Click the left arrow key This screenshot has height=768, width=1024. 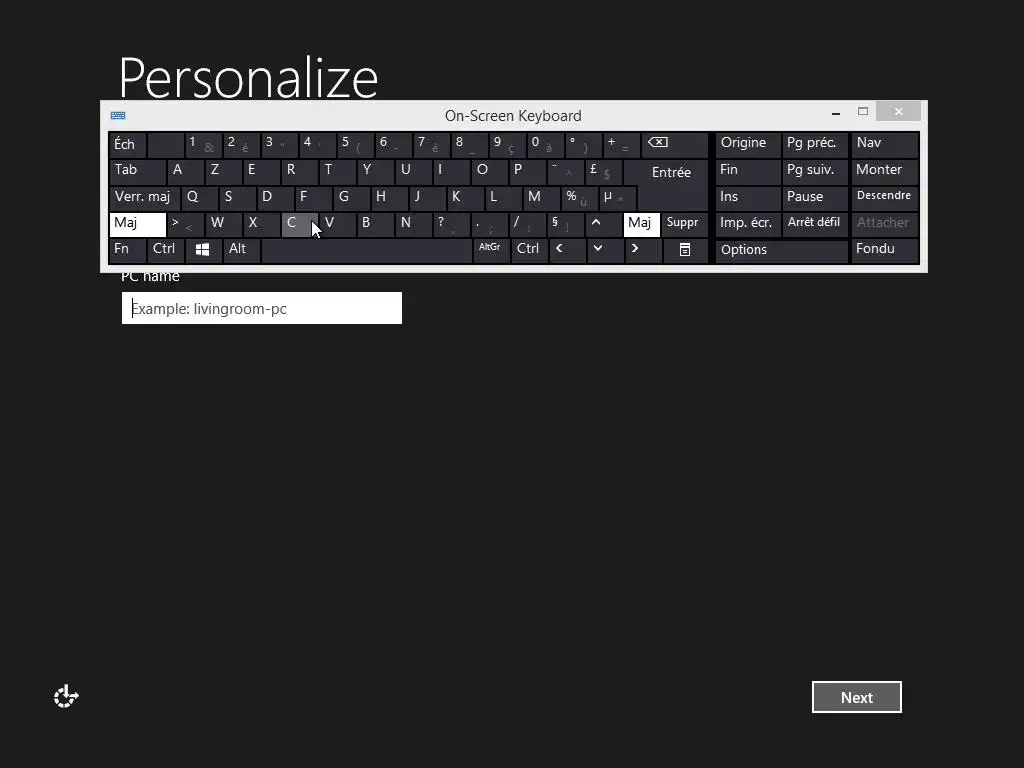567,250
